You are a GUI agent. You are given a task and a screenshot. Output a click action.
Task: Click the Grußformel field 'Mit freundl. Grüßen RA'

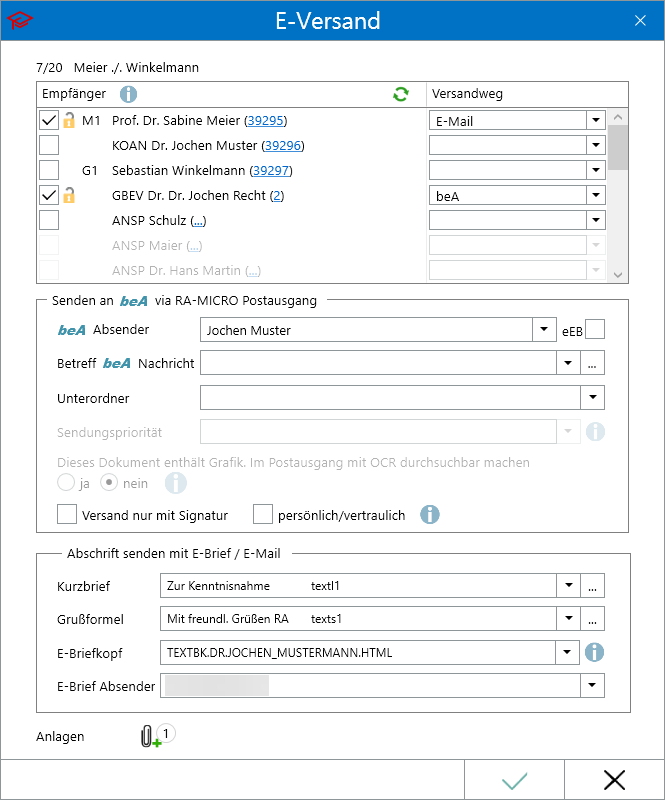tap(358, 618)
